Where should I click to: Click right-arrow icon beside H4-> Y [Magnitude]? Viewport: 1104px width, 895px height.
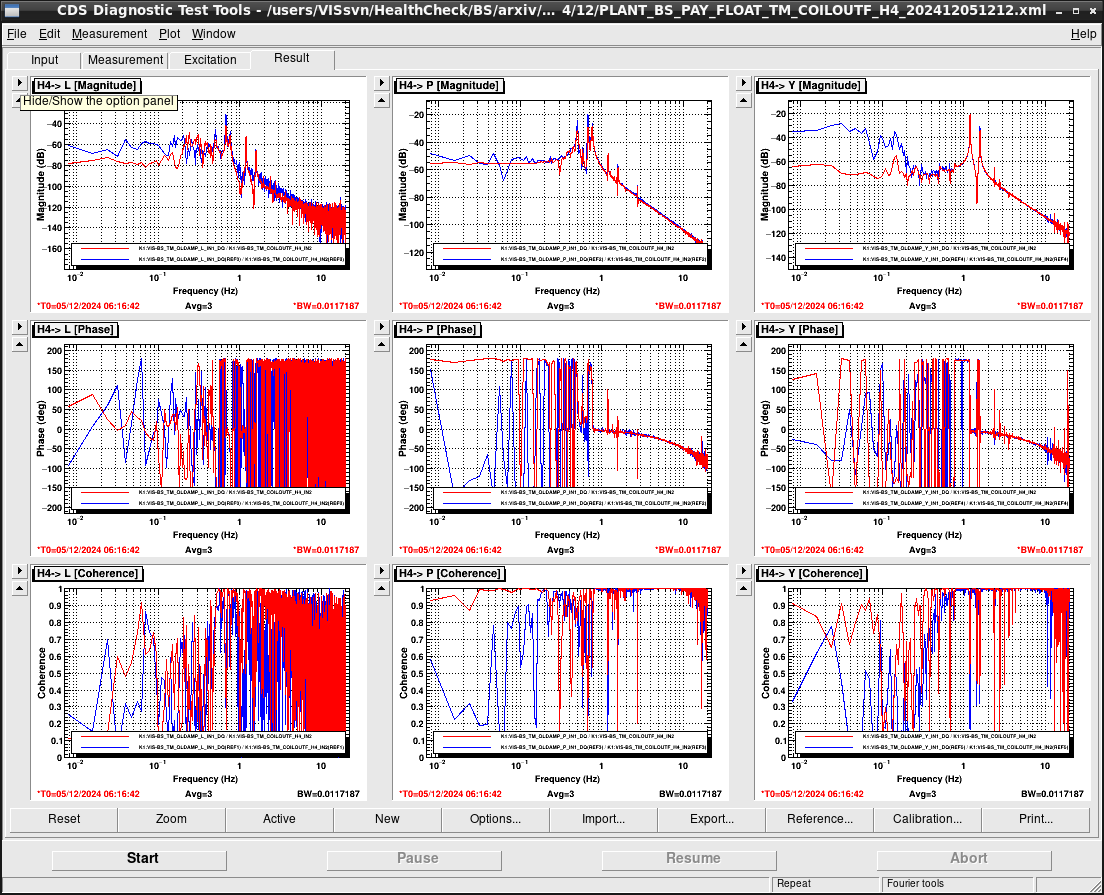[x=744, y=83]
